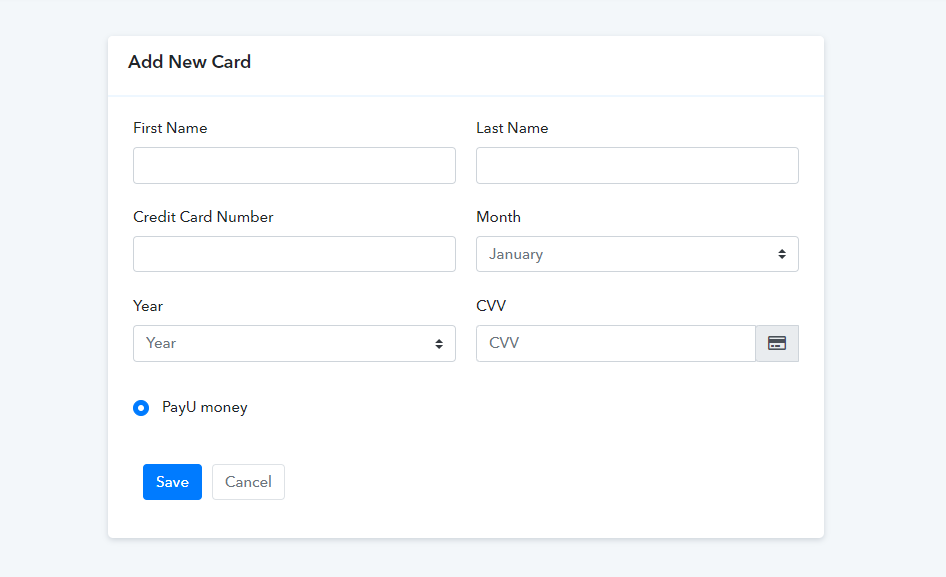
Task: Open the Month dropdown showing January
Action: tap(637, 254)
